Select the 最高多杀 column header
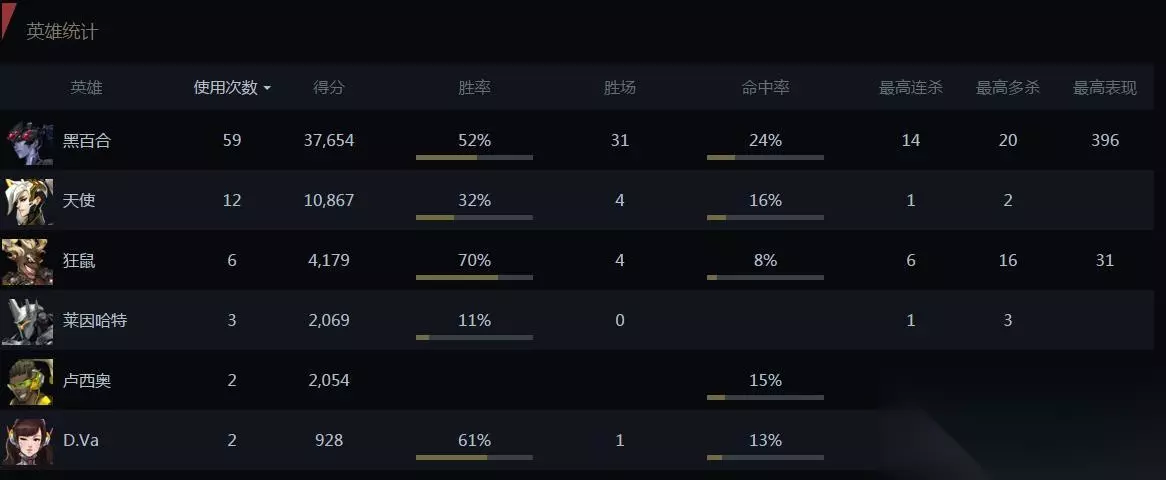 pyautogui.click(x=1007, y=88)
